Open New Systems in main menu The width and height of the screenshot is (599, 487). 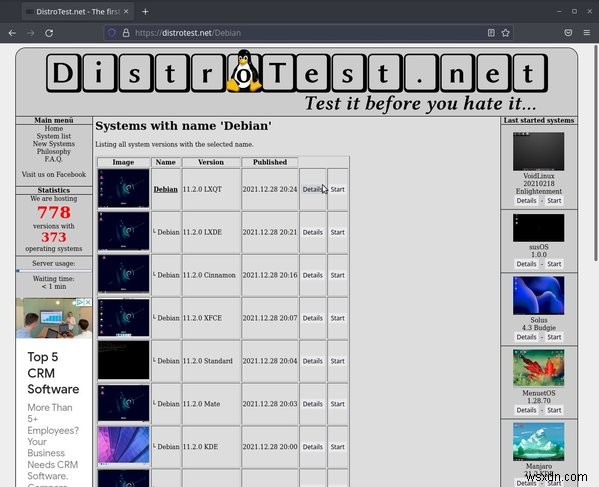(x=53, y=144)
